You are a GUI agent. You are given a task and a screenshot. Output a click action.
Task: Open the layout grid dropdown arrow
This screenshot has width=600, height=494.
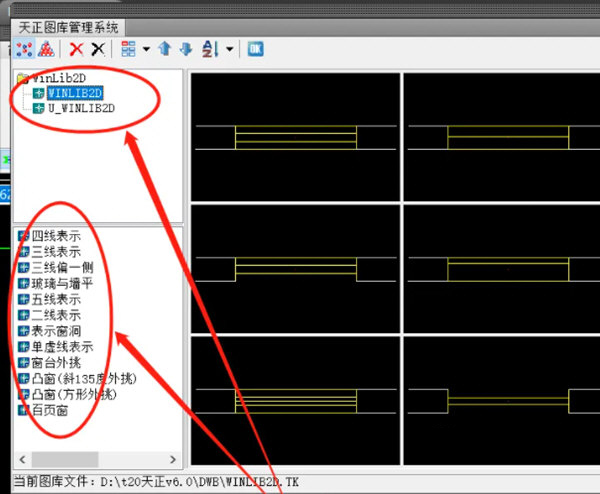146,49
